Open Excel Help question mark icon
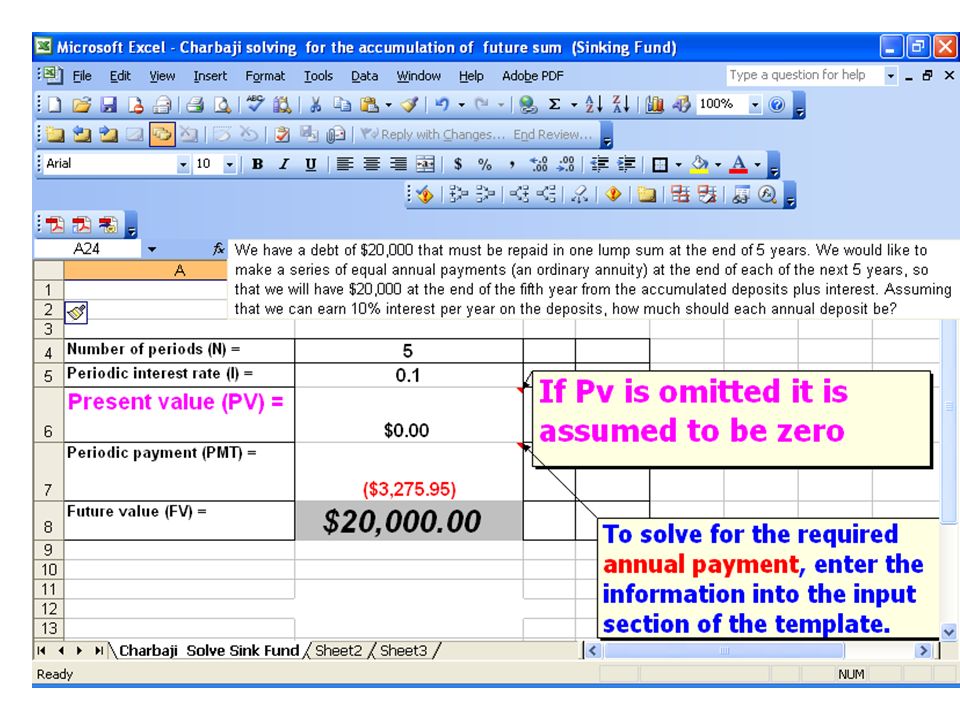The height and width of the screenshot is (720, 960). (776, 105)
